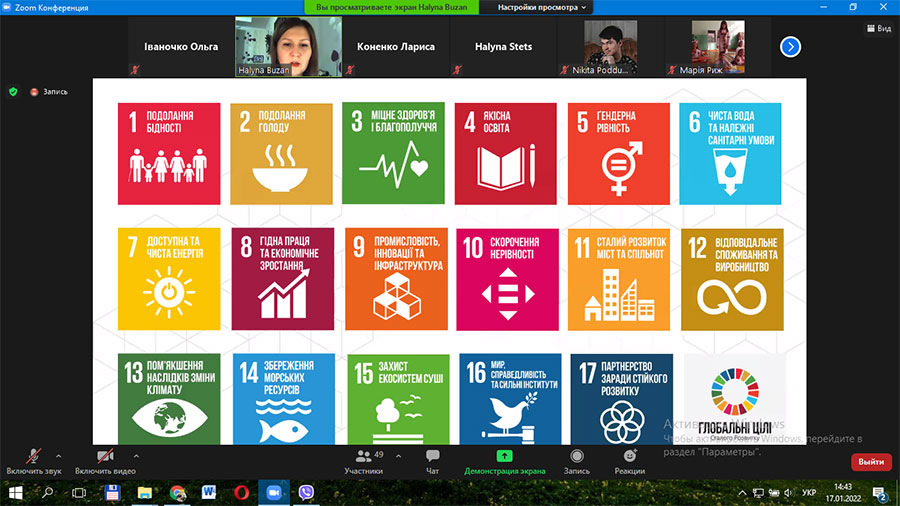Open the Чат chat panel
900x506 pixels.
[x=432, y=461]
